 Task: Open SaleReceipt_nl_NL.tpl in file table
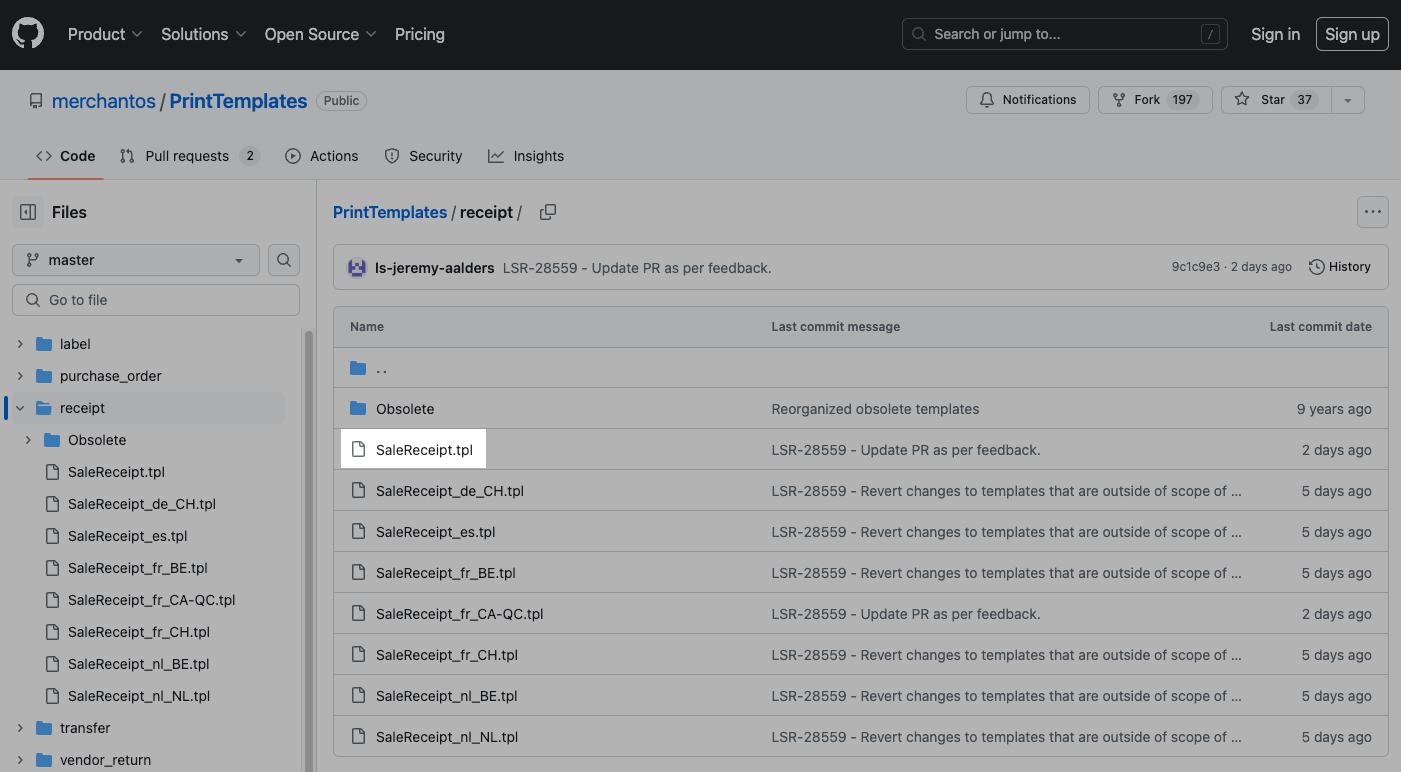click(x=447, y=737)
